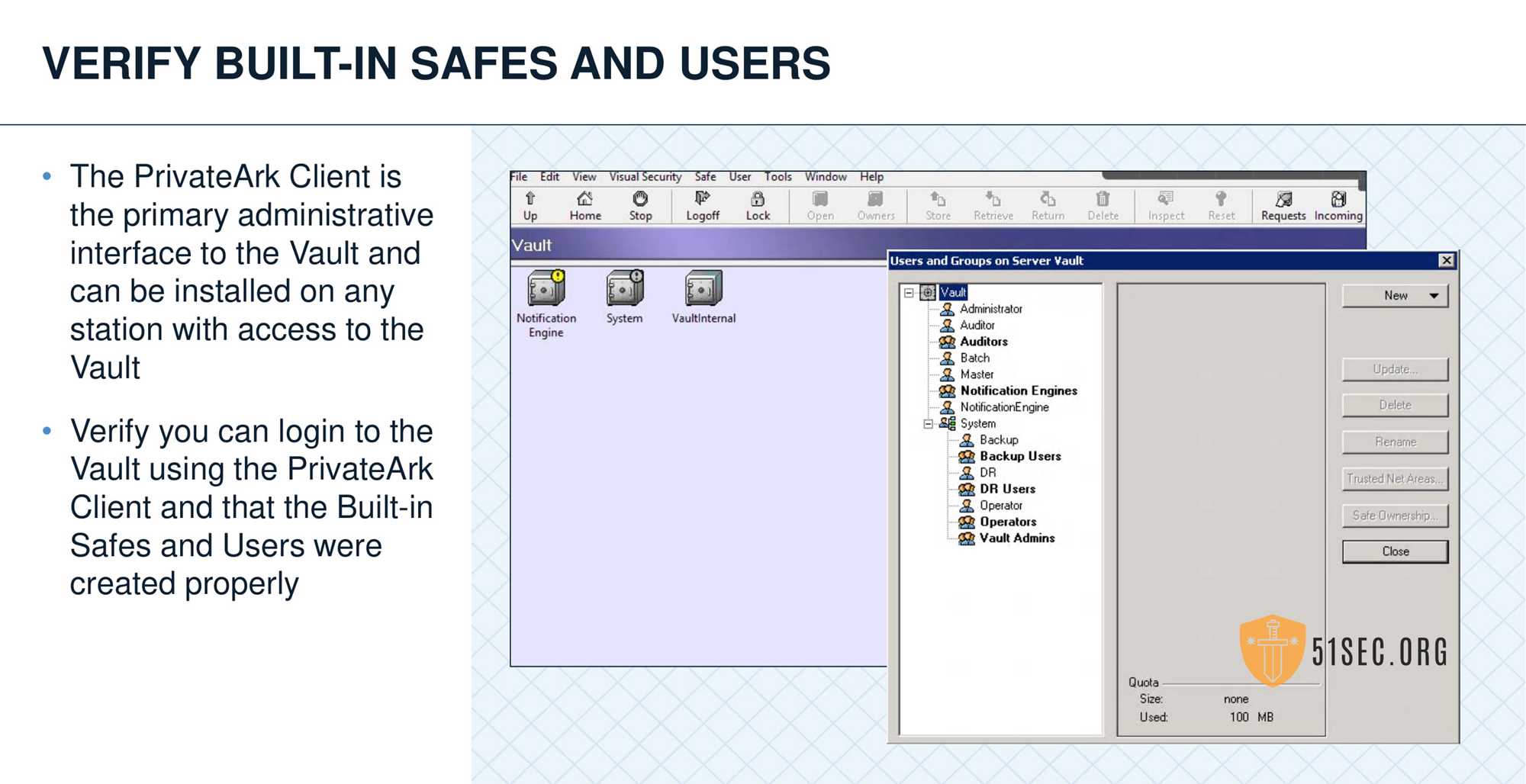This screenshot has height=784, width=1526.
Task: Select the NotificationEngine user
Action: (1004, 407)
